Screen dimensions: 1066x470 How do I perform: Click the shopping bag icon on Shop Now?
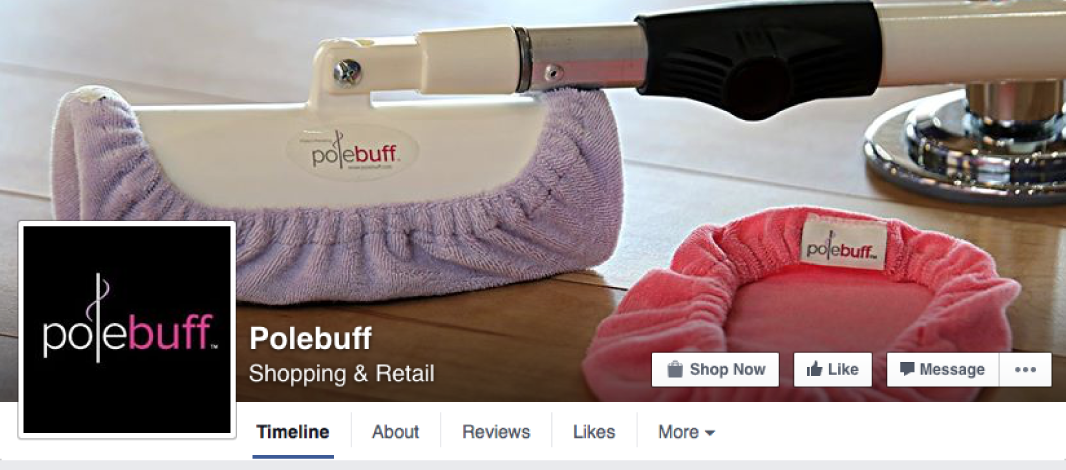(x=674, y=369)
